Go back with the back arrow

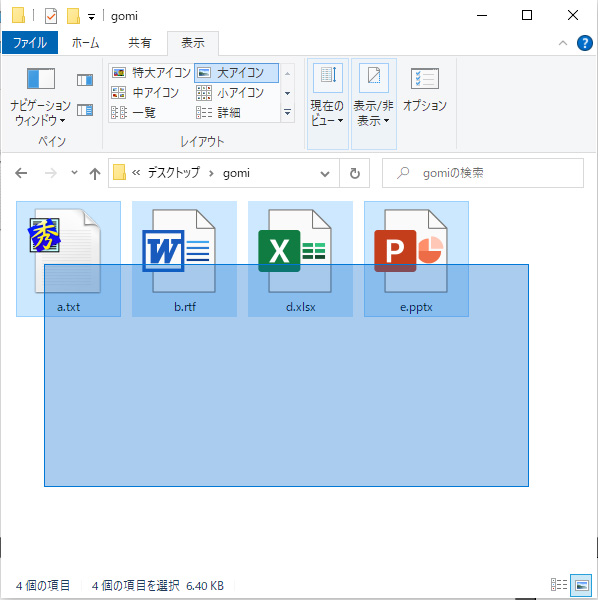click(21, 173)
